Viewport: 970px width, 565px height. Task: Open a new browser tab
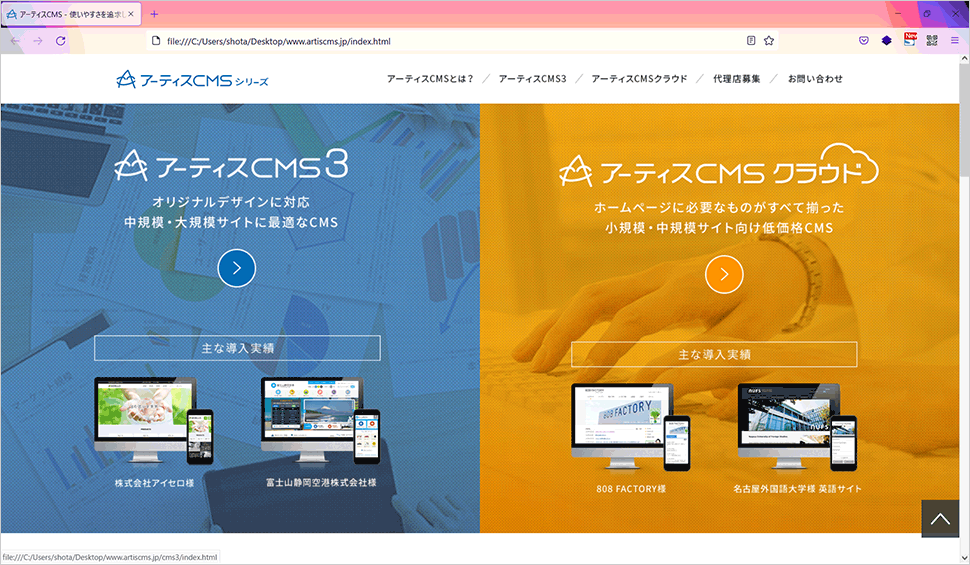point(154,14)
